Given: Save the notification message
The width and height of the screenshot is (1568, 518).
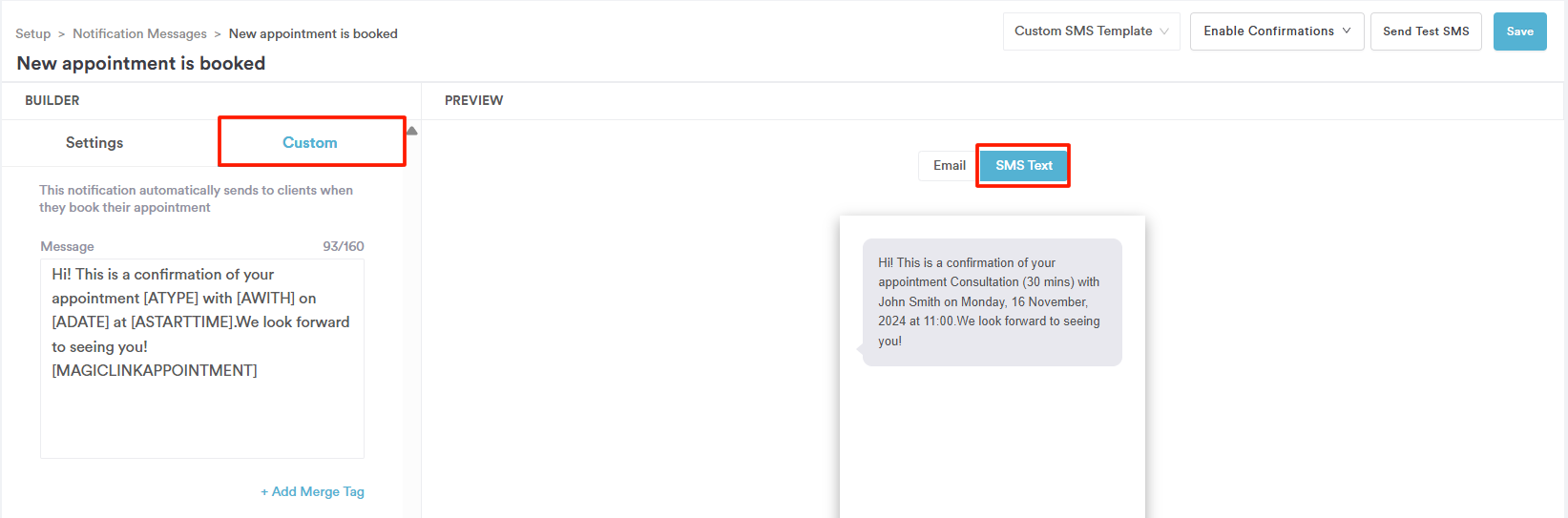Looking at the screenshot, I should coord(1519,31).
